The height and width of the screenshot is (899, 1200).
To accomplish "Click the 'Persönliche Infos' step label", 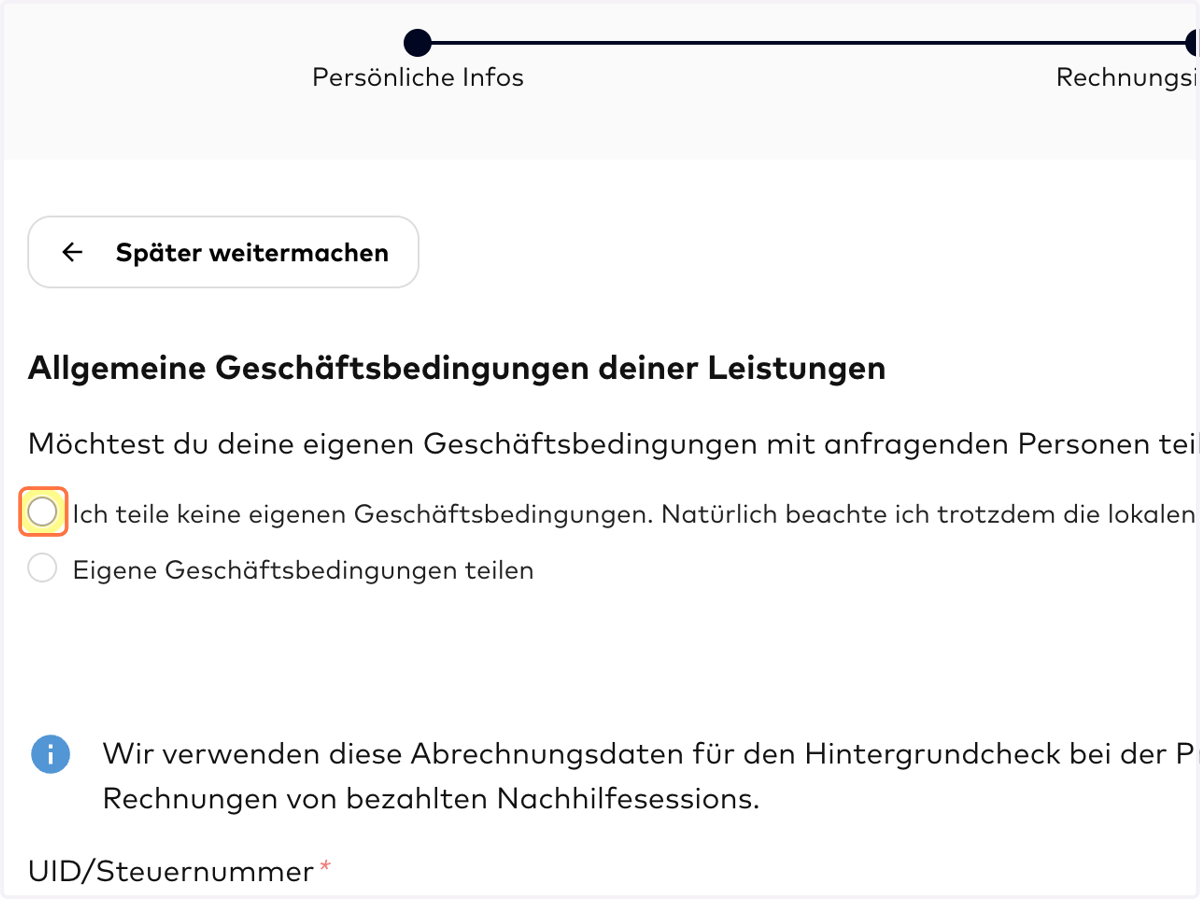I will [x=418, y=77].
